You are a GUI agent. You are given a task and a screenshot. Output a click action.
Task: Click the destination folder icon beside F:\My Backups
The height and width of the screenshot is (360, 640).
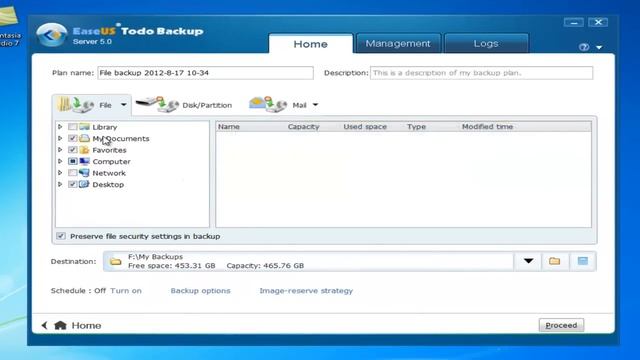pos(116,262)
